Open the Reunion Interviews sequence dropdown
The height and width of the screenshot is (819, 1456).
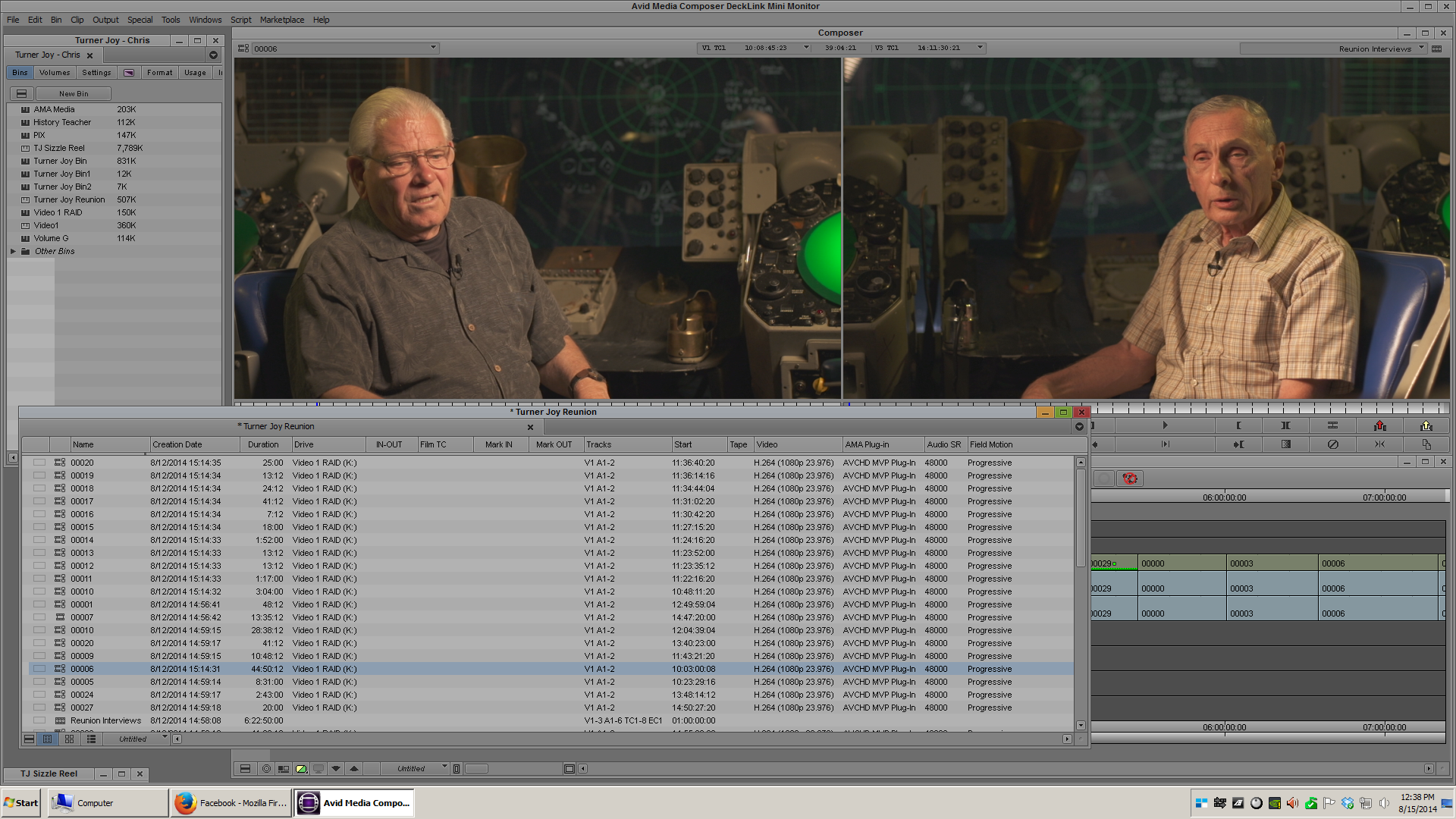(1421, 48)
